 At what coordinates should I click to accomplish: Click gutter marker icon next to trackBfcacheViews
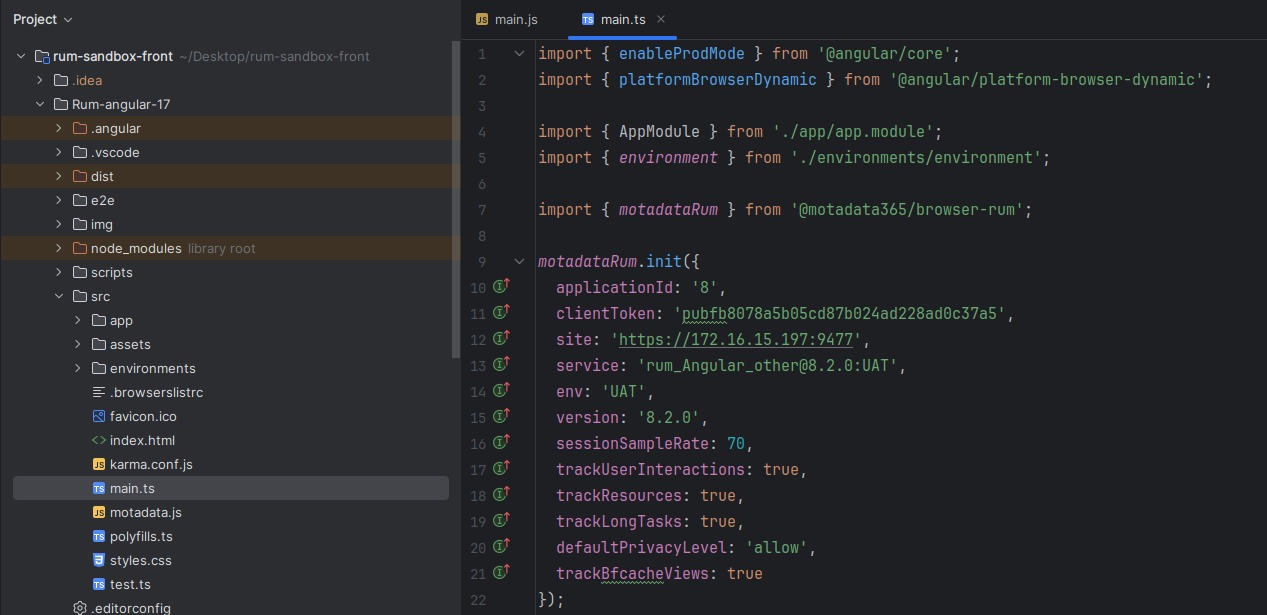(x=502, y=573)
